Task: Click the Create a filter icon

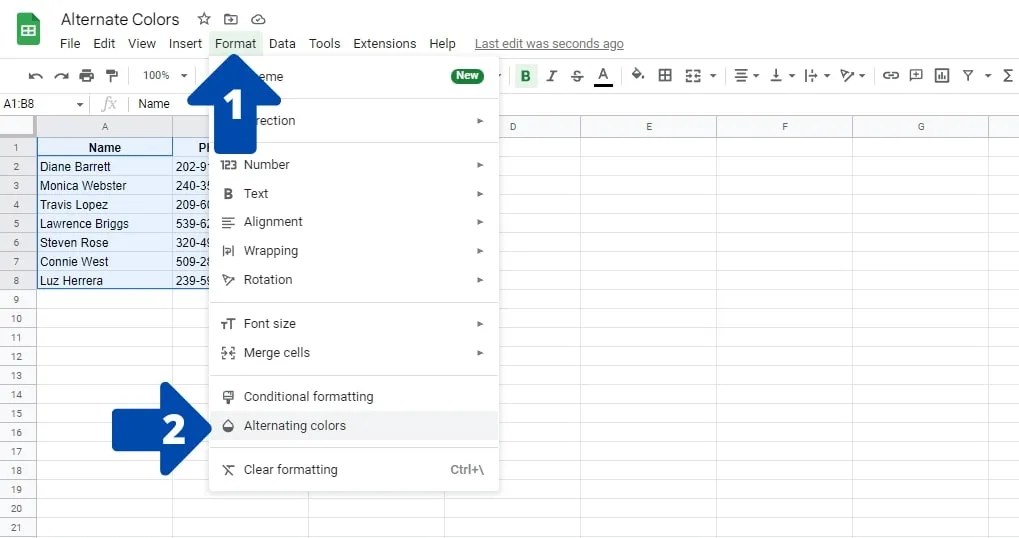Action: (968, 75)
